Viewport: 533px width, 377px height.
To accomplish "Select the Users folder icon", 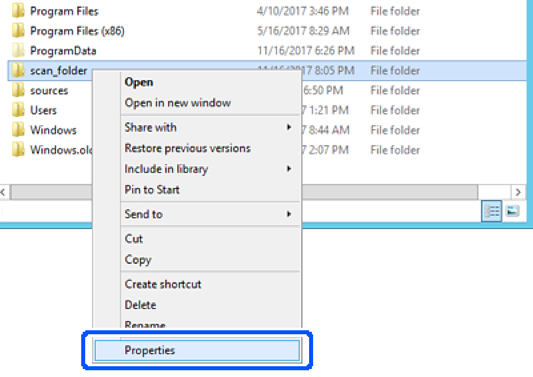I will point(18,110).
